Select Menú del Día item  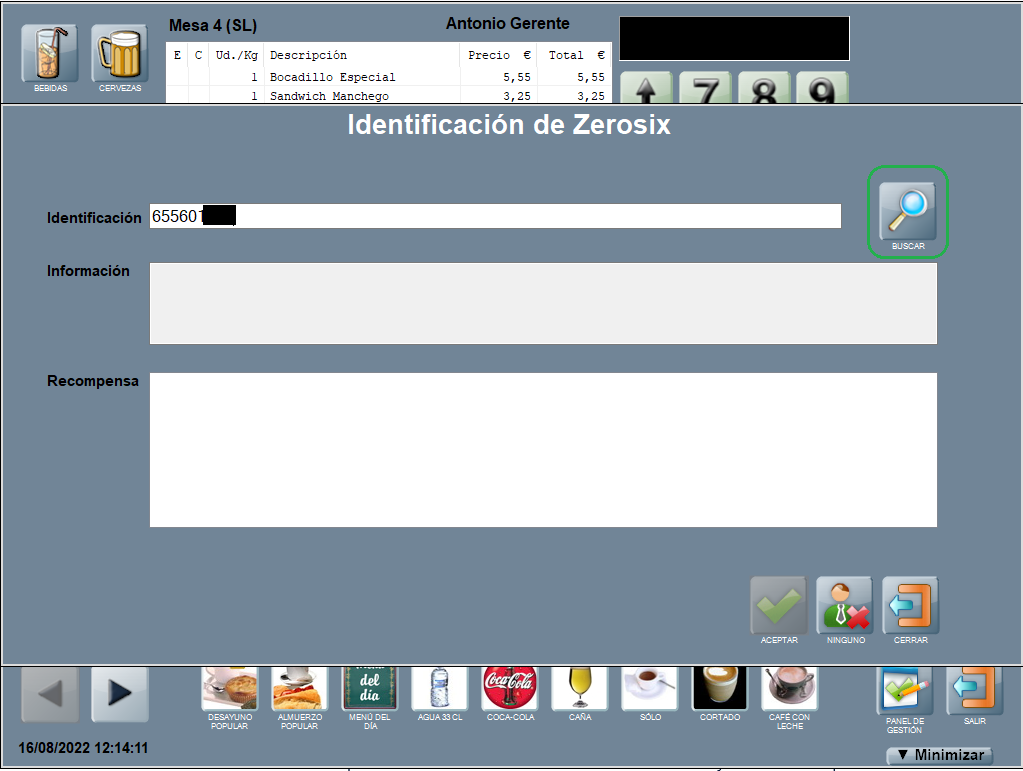click(370, 688)
